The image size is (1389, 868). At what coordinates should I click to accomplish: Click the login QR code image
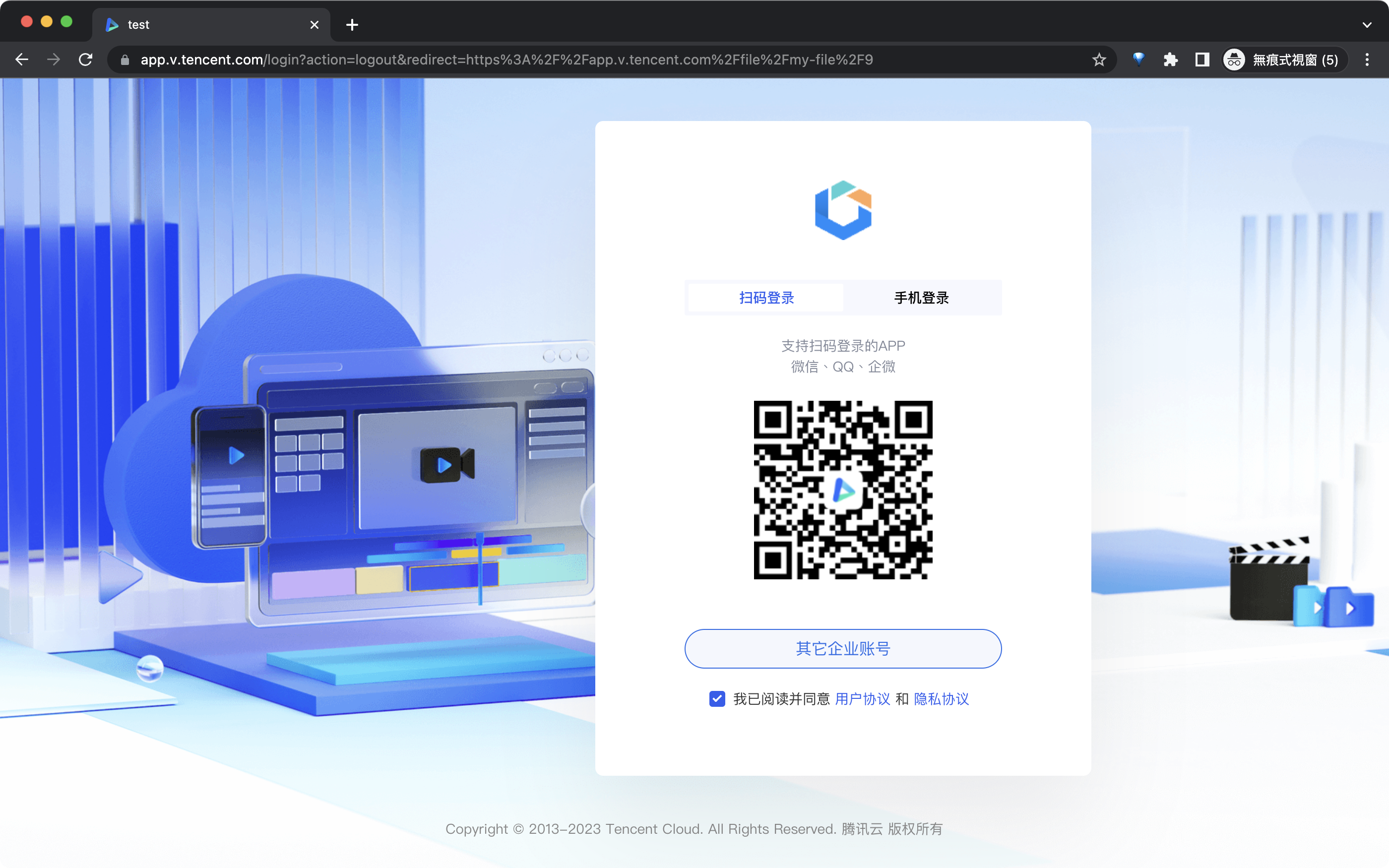843,490
